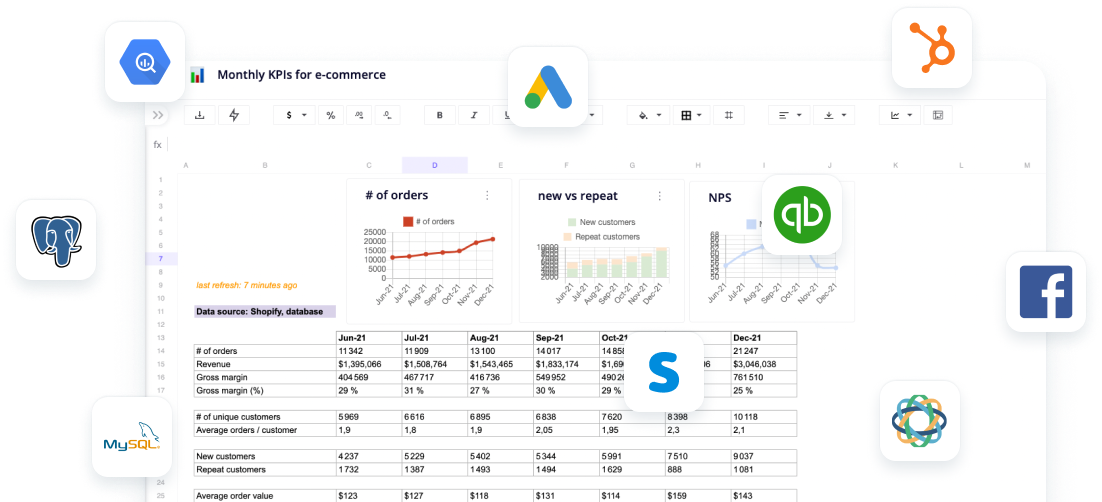The width and height of the screenshot is (1102, 502).
Task: Click the pivot table toolbar button
Action: pos(938,115)
